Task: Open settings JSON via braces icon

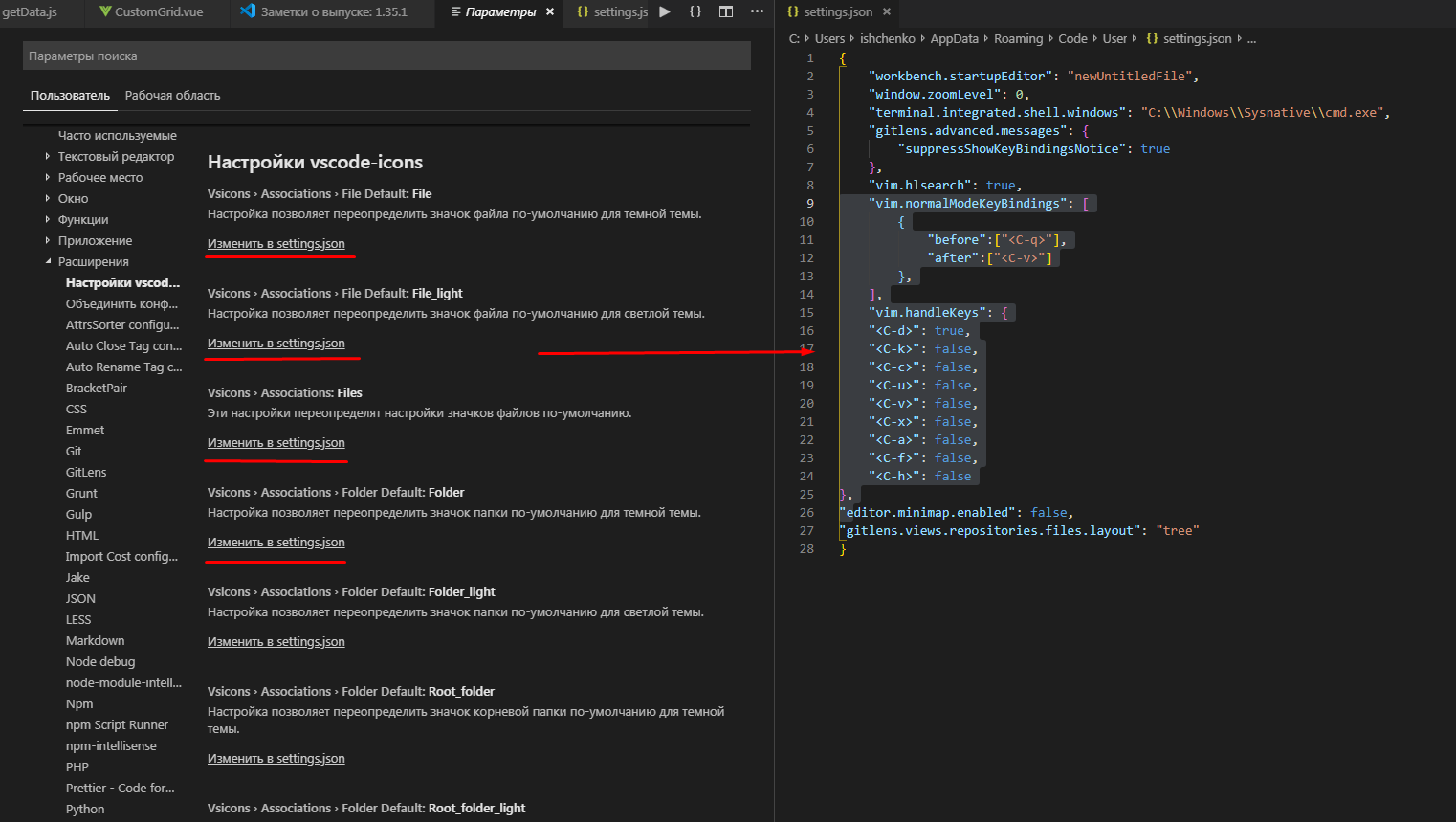Action: tap(695, 11)
